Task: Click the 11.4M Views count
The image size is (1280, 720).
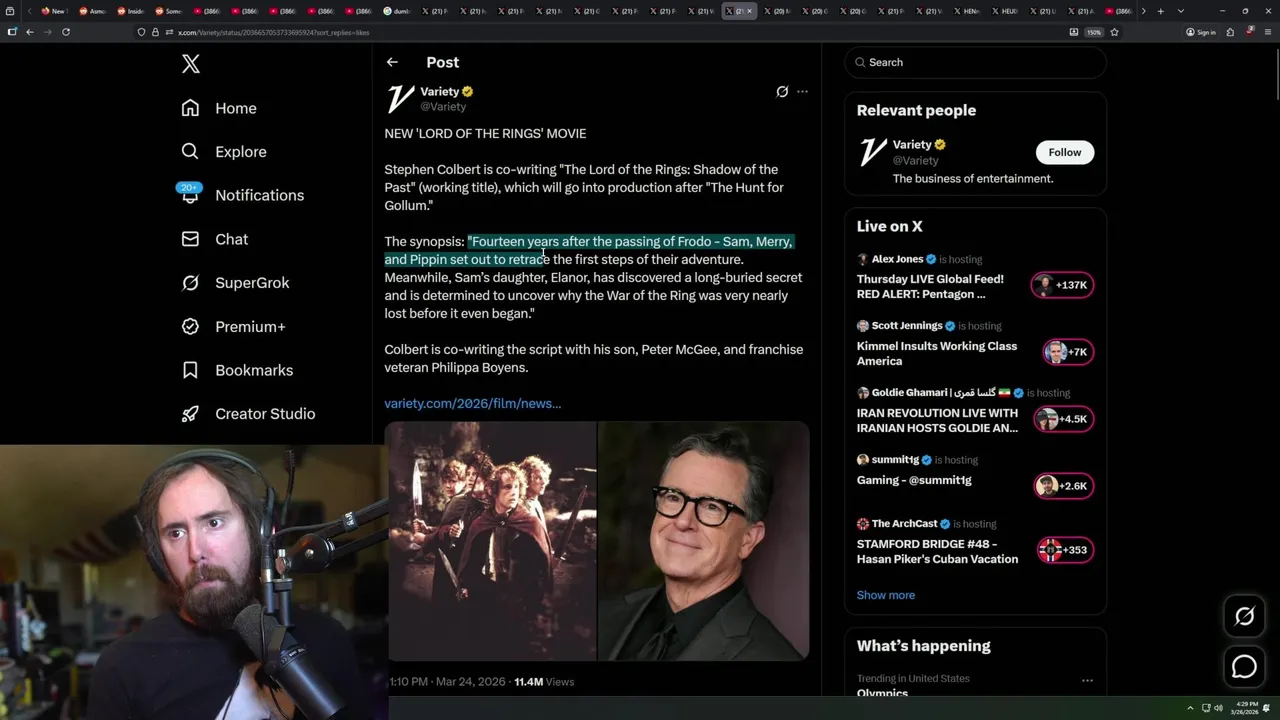Action: tap(544, 682)
